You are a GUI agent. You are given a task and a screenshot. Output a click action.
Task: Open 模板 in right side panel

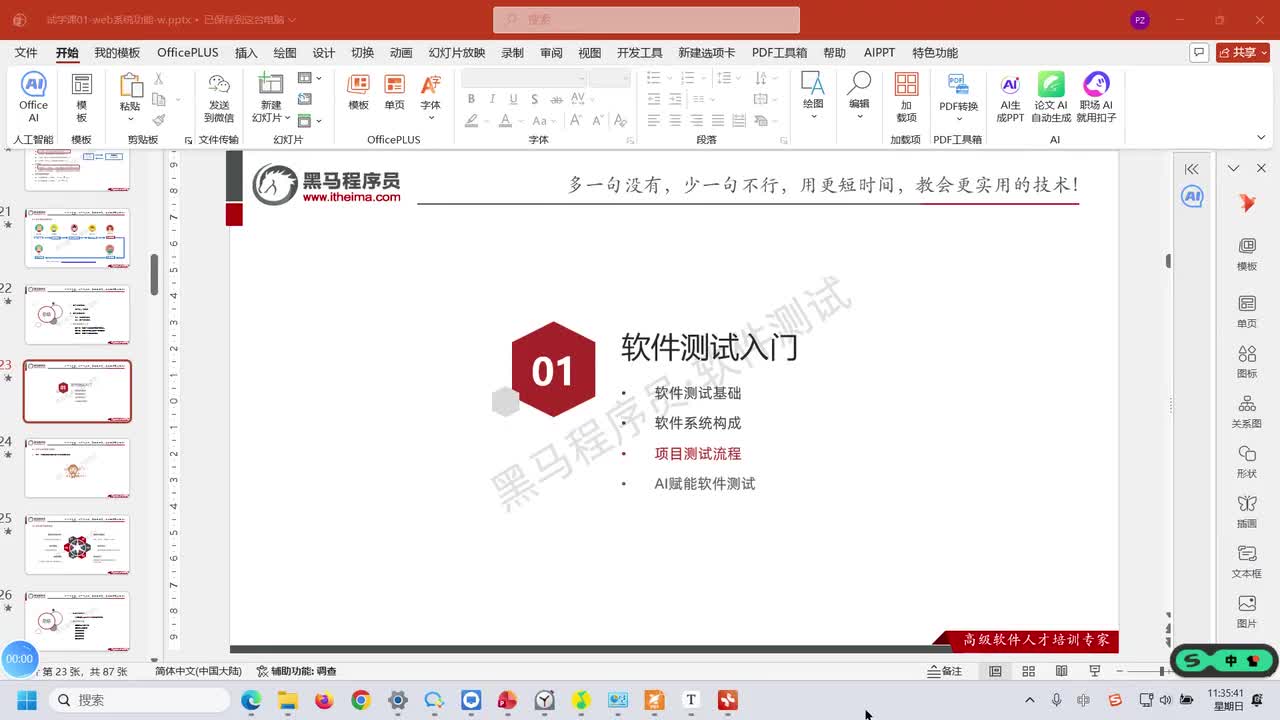coord(1247,255)
